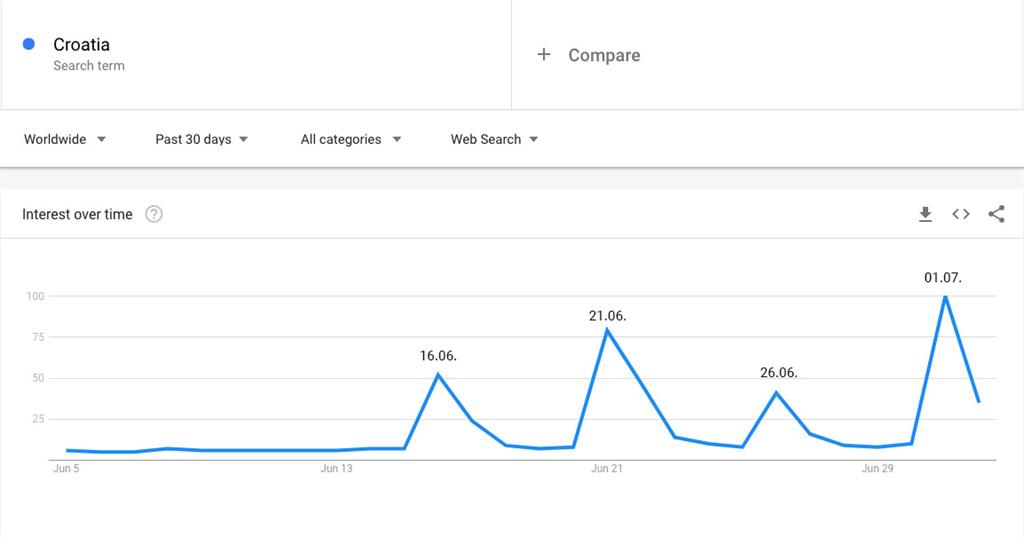Open embed code for the chart

pos(961,214)
